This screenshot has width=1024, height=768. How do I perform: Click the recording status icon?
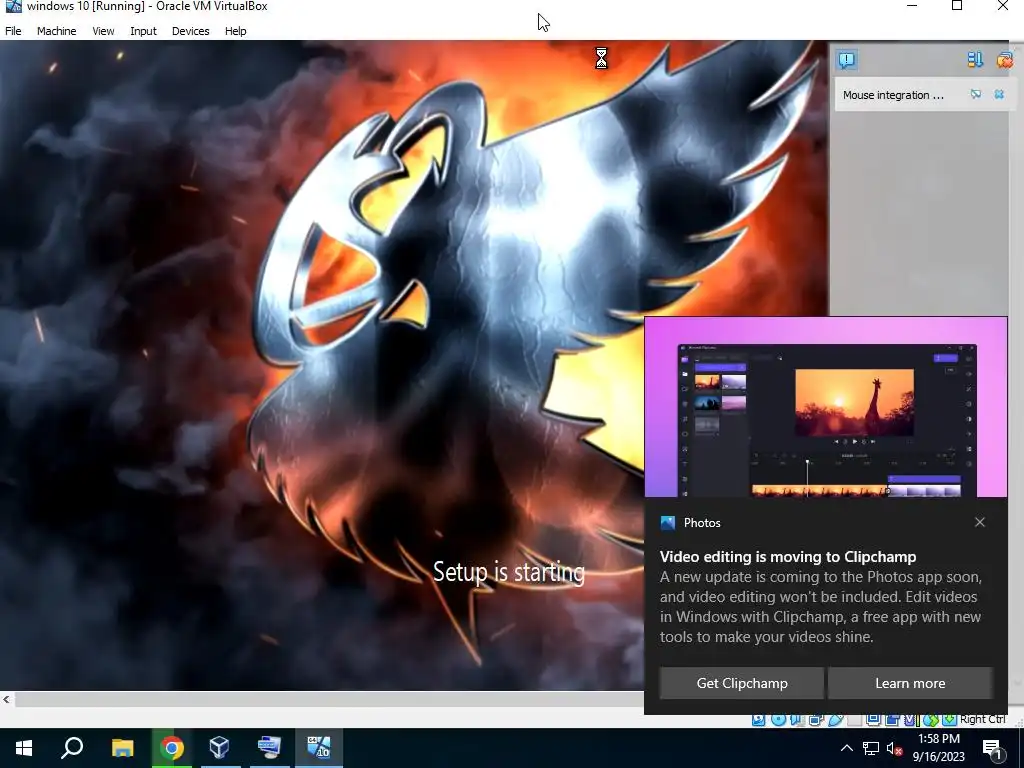(x=892, y=720)
